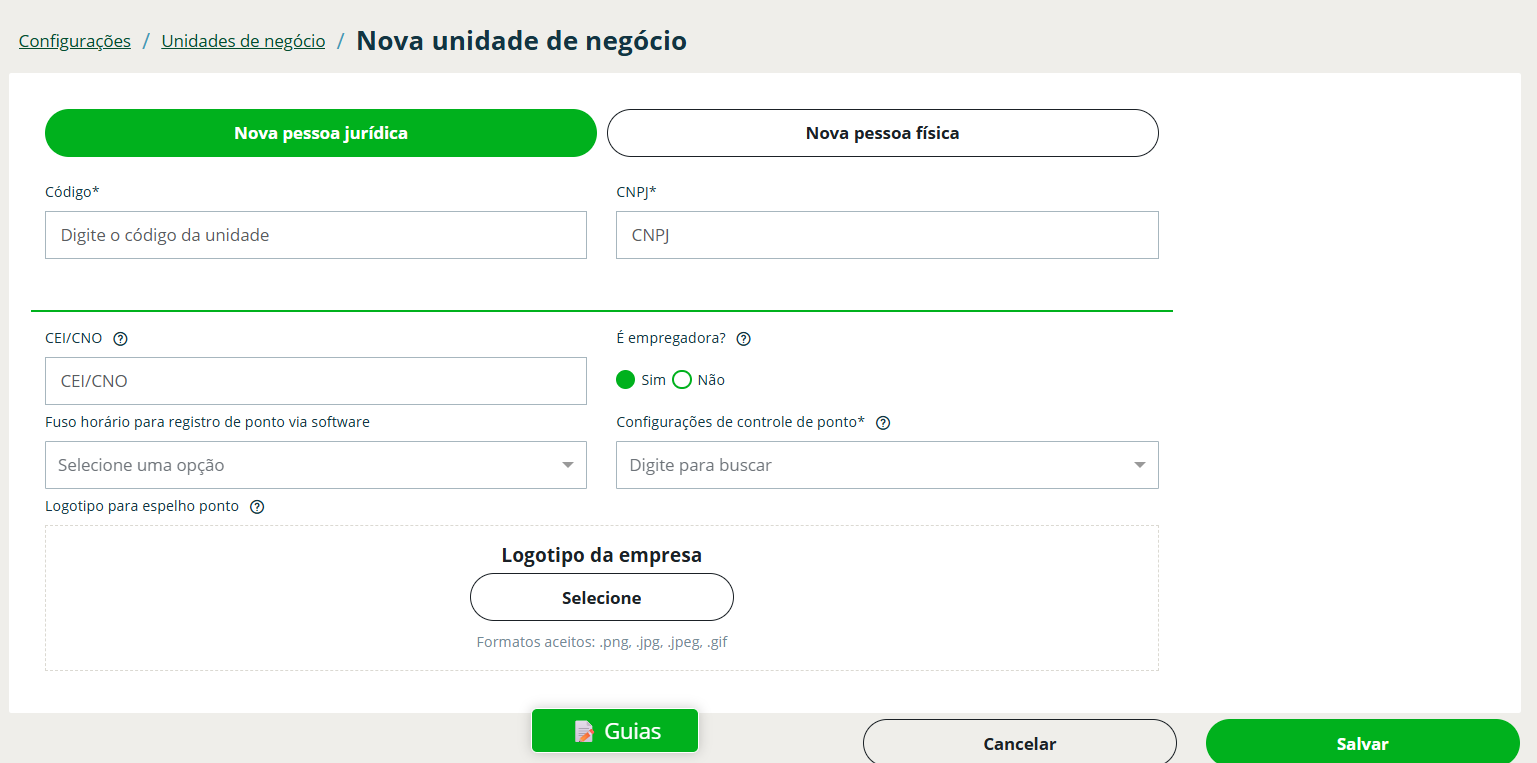
Task: Click help icon next to CEI/CNO
Action: tap(121, 339)
